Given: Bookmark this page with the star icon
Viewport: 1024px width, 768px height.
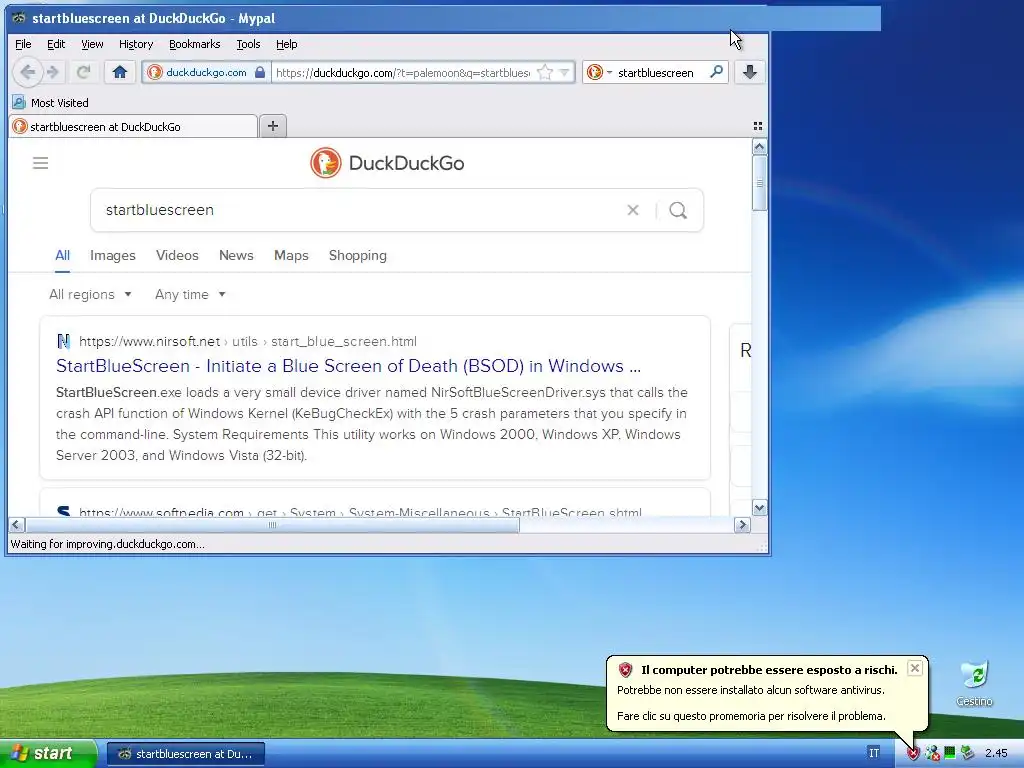Looking at the screenshot, I should [544, 72].
